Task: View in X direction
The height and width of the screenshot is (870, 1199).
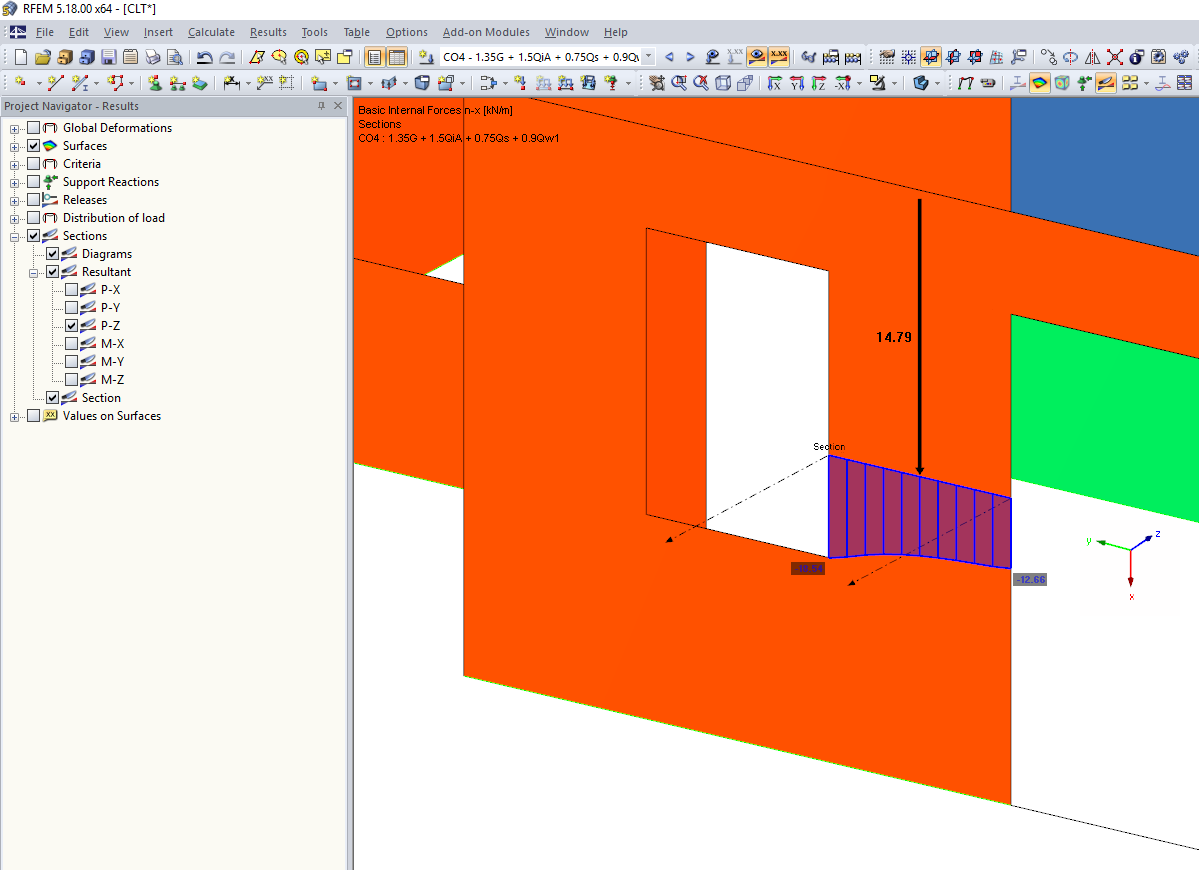Action: pyautogui.click(x=775, y=83)
